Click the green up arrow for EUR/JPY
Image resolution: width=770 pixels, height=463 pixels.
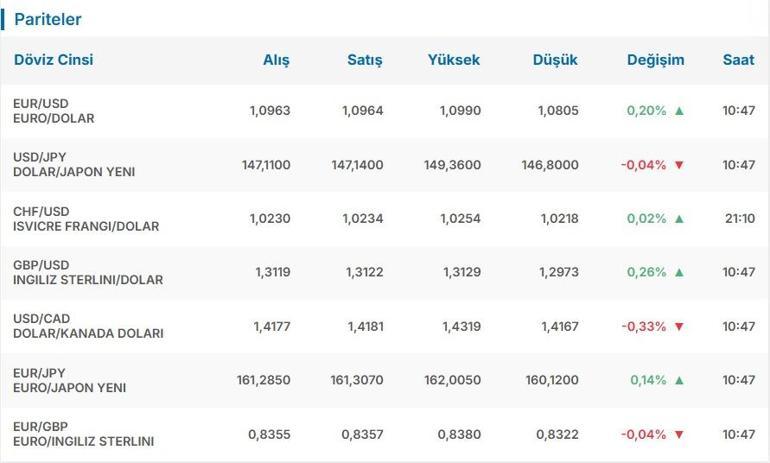pos(680,381)
